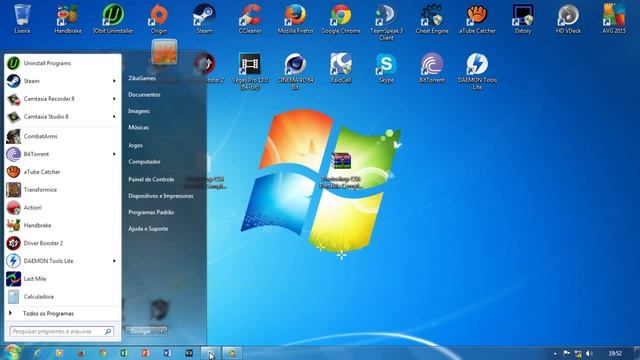The width and height of the screenshot is (640, 360).
Task: Click the Windows Start orb button
Action: pyautogui.click(x=13, y=353)
